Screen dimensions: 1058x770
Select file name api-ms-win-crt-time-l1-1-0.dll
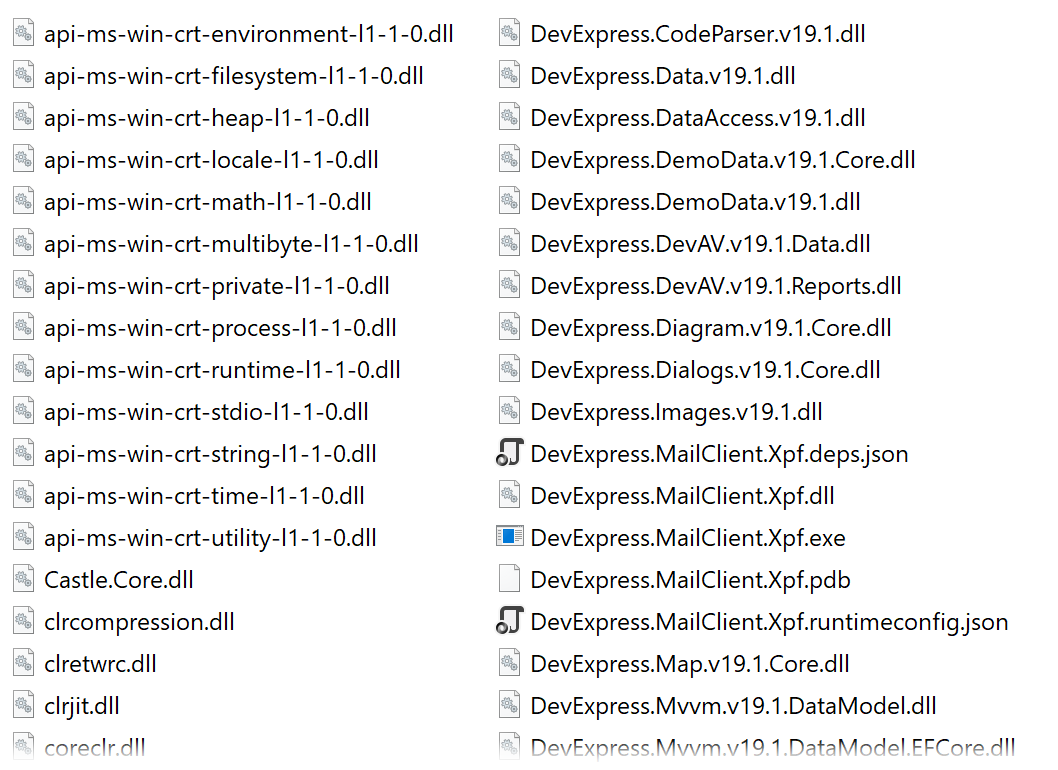coord(204,496)
